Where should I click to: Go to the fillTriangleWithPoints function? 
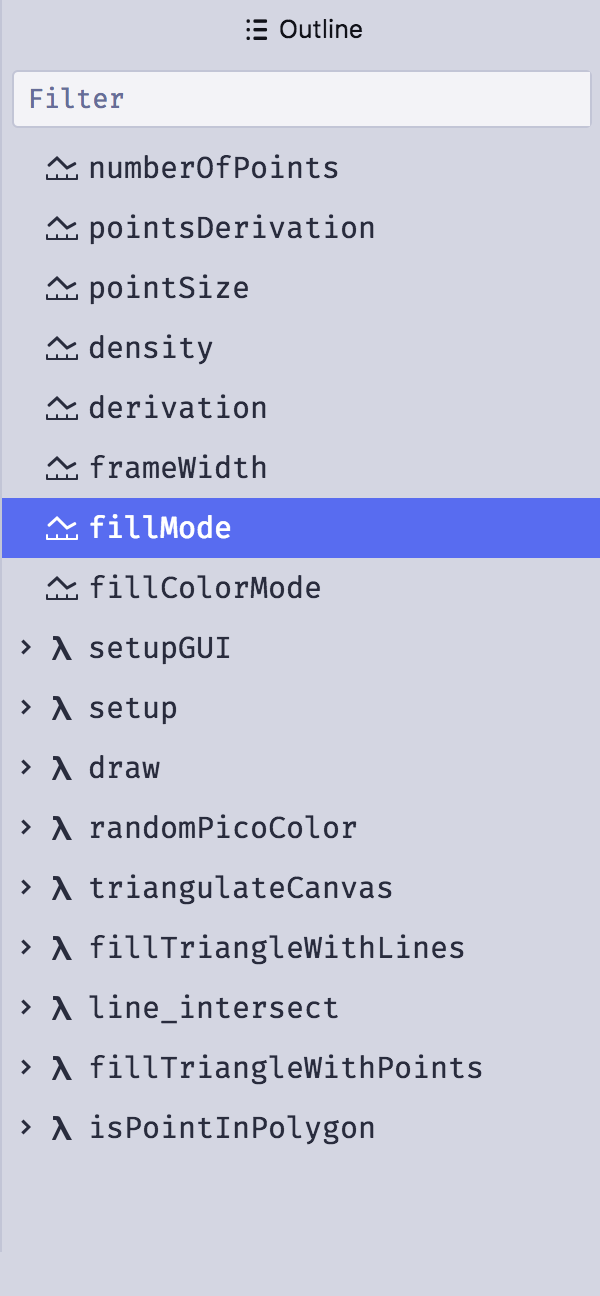click(301, 1068)
